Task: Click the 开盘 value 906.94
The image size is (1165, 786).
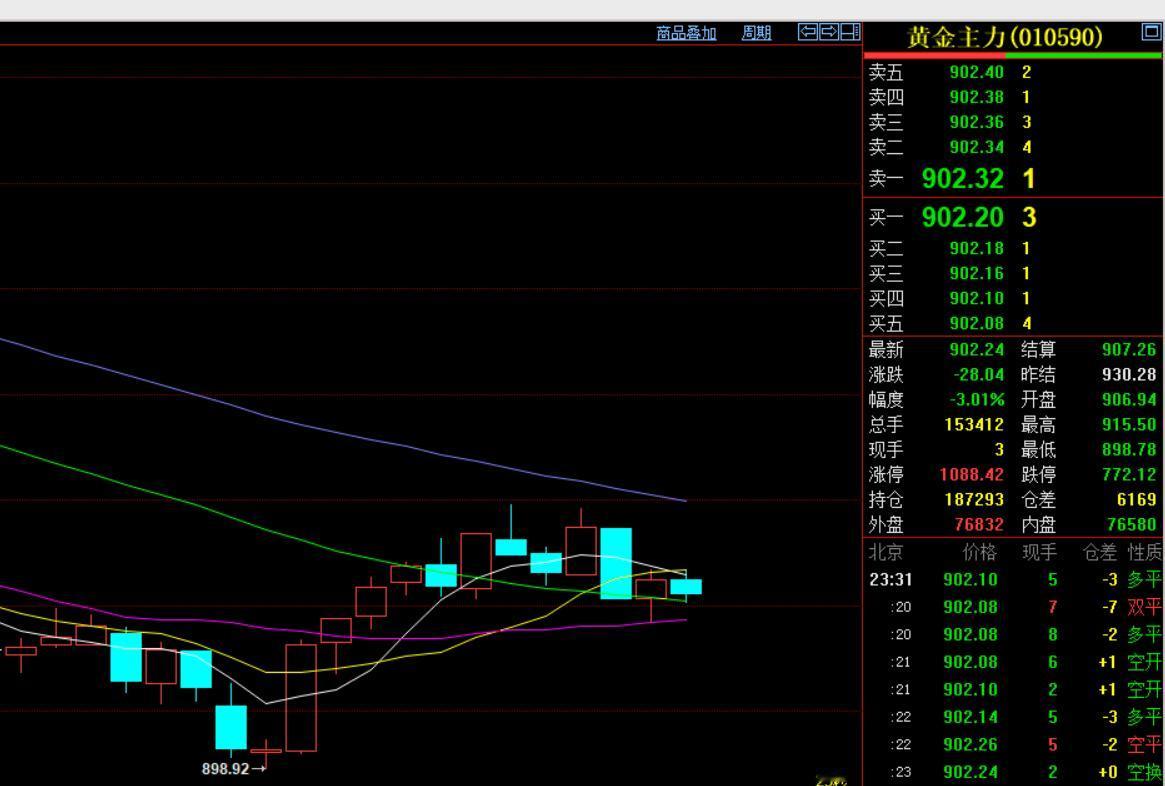Action: [1129, 400]
